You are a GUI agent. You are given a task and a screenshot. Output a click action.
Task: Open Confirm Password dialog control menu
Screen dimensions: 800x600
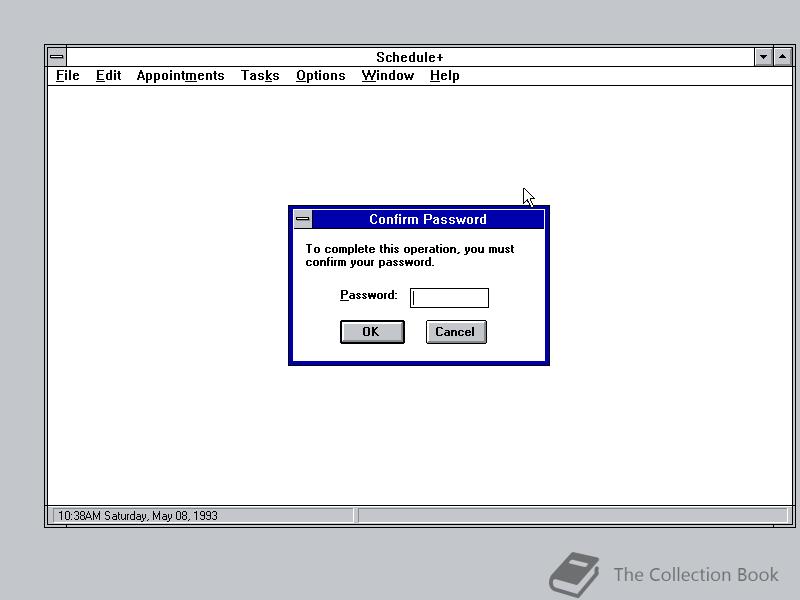click(x=303, y=219)
